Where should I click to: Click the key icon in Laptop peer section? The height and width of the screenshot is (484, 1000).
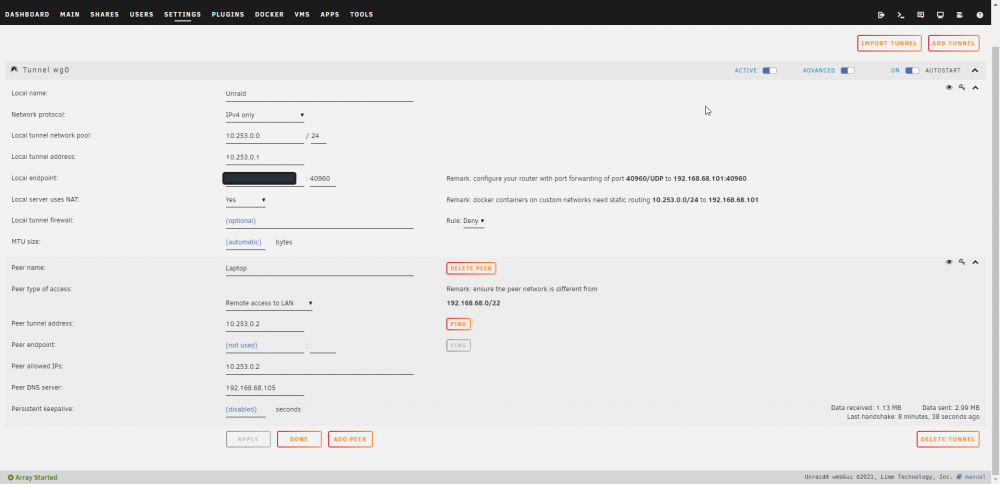pos(962,262)
